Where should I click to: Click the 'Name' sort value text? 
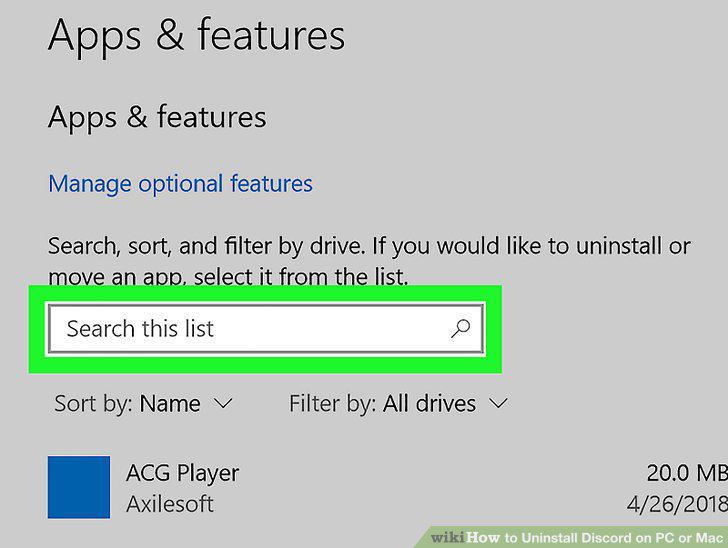pyautogui.click(x=170, y=403)
